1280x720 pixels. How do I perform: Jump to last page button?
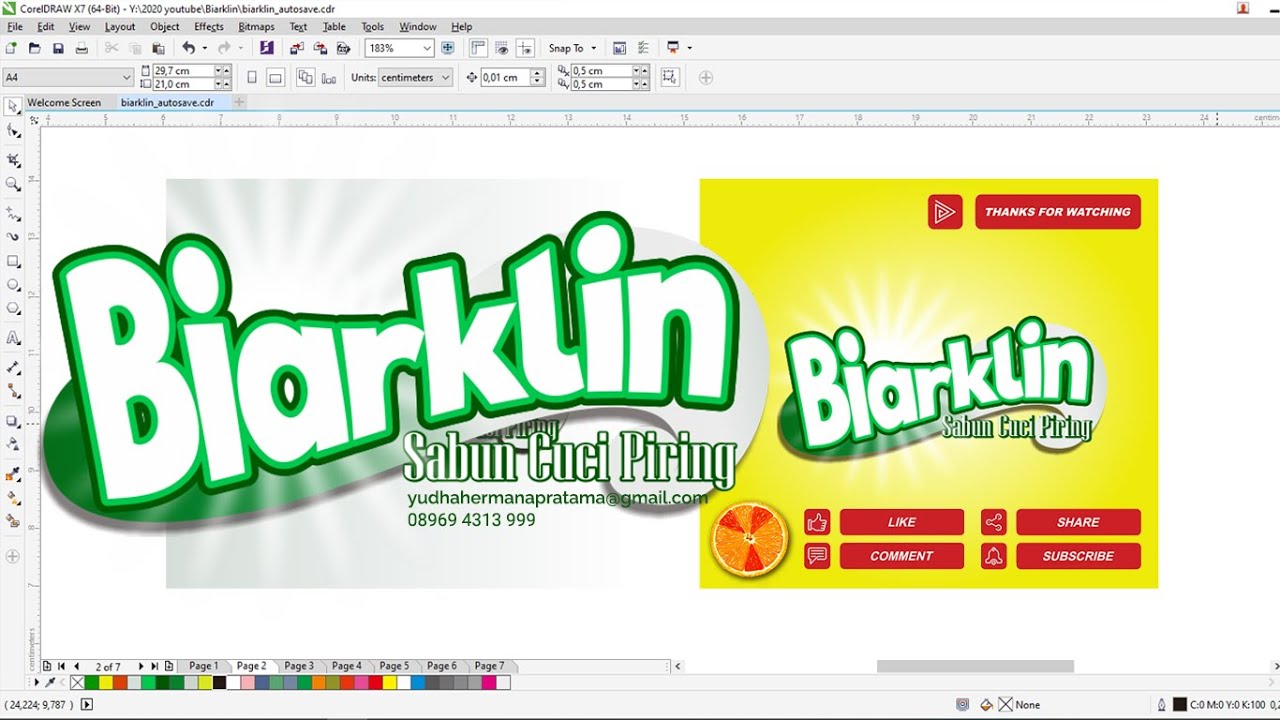coord(154,666)
